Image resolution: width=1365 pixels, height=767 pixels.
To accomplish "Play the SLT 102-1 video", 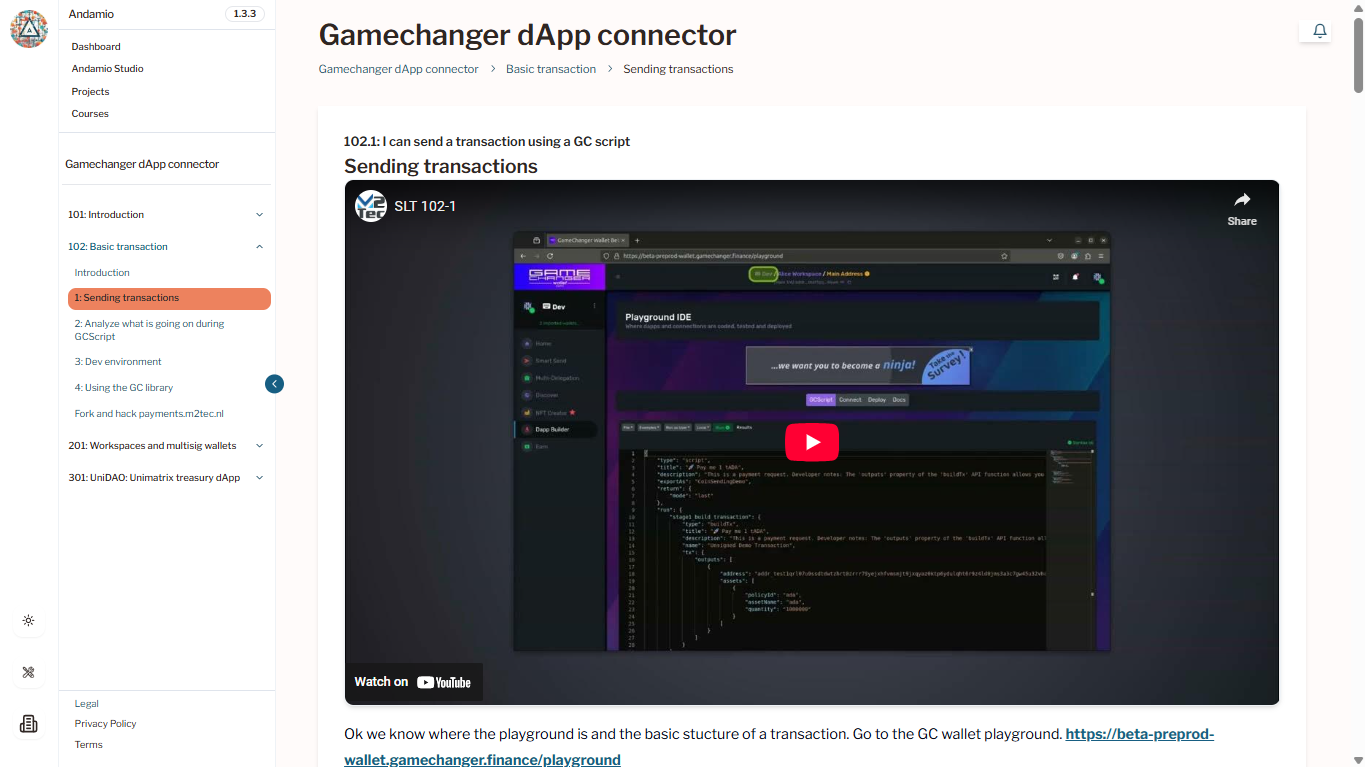I will 811,442.
